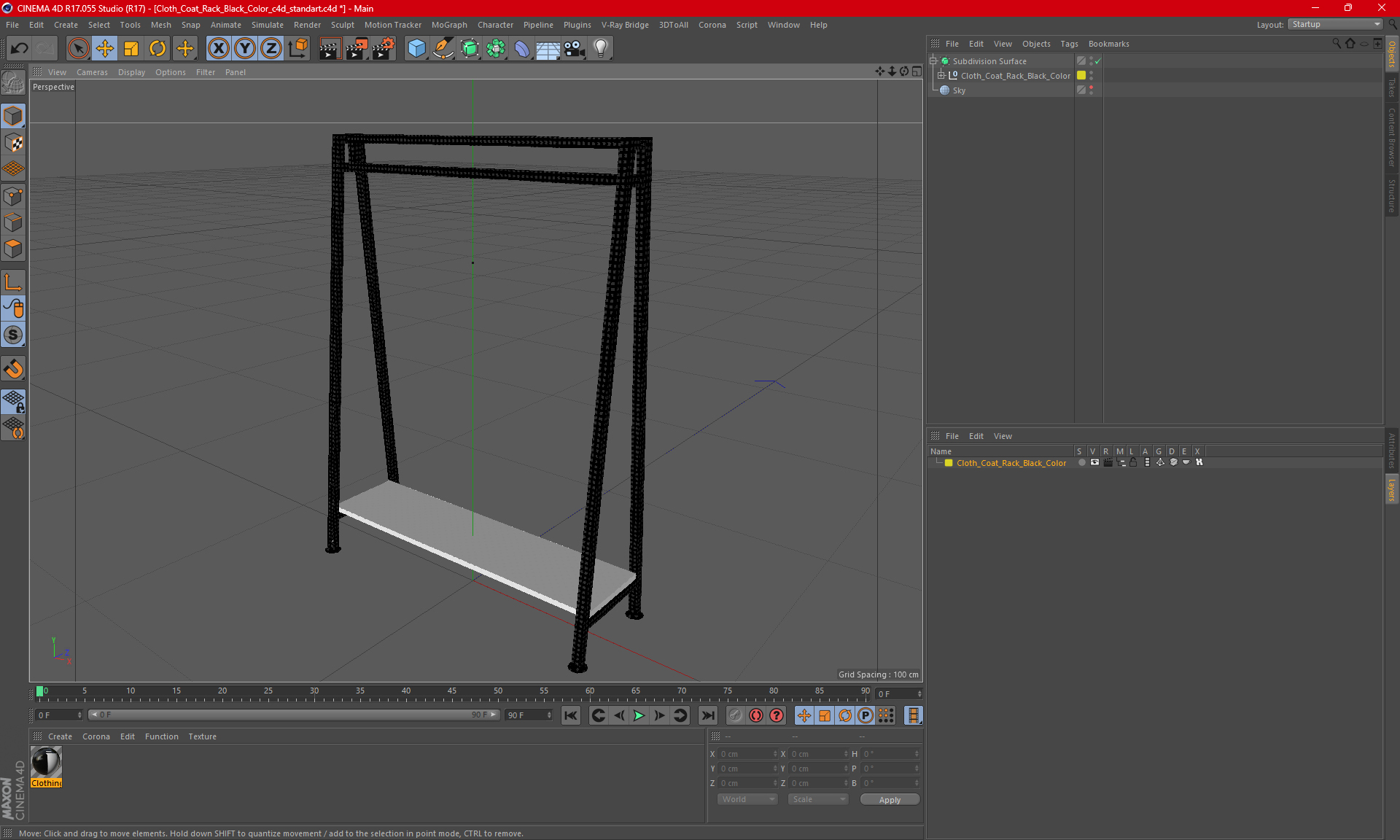The height and width of the screenshot is (840, 1400).
Task: Open the MoGraph array generator icon
Action: click(x=496, y=49)
